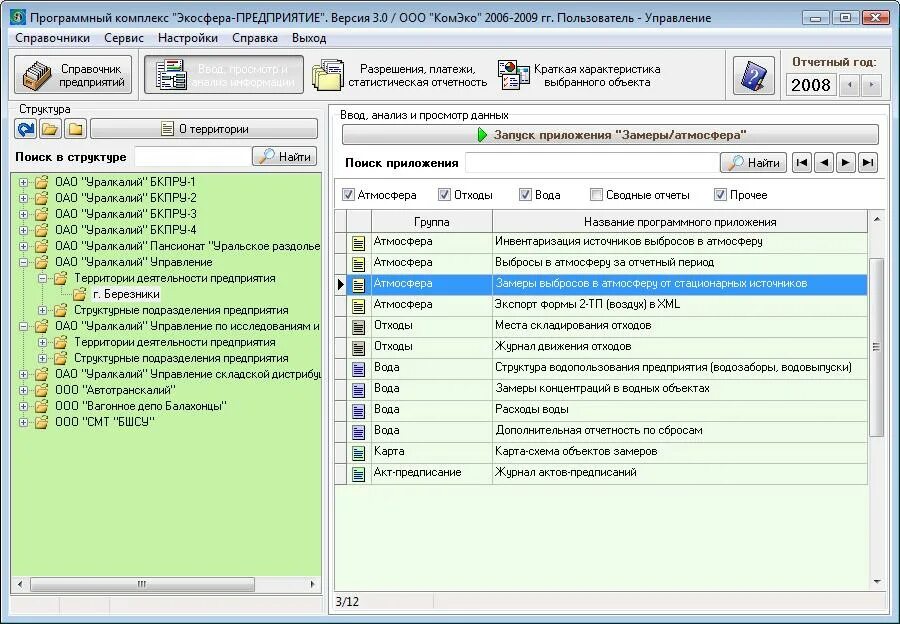Screen dimensions: 900x624
Task: Click document icon of Дополнительная отчетность по сбросам row
Action: coord(359,432)
